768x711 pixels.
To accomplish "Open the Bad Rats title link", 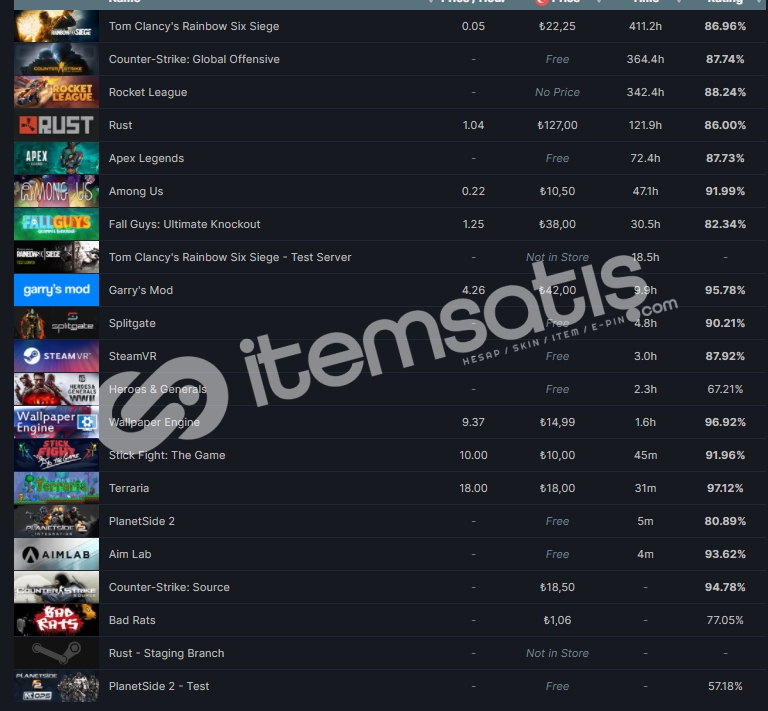I will coord(132,620).
